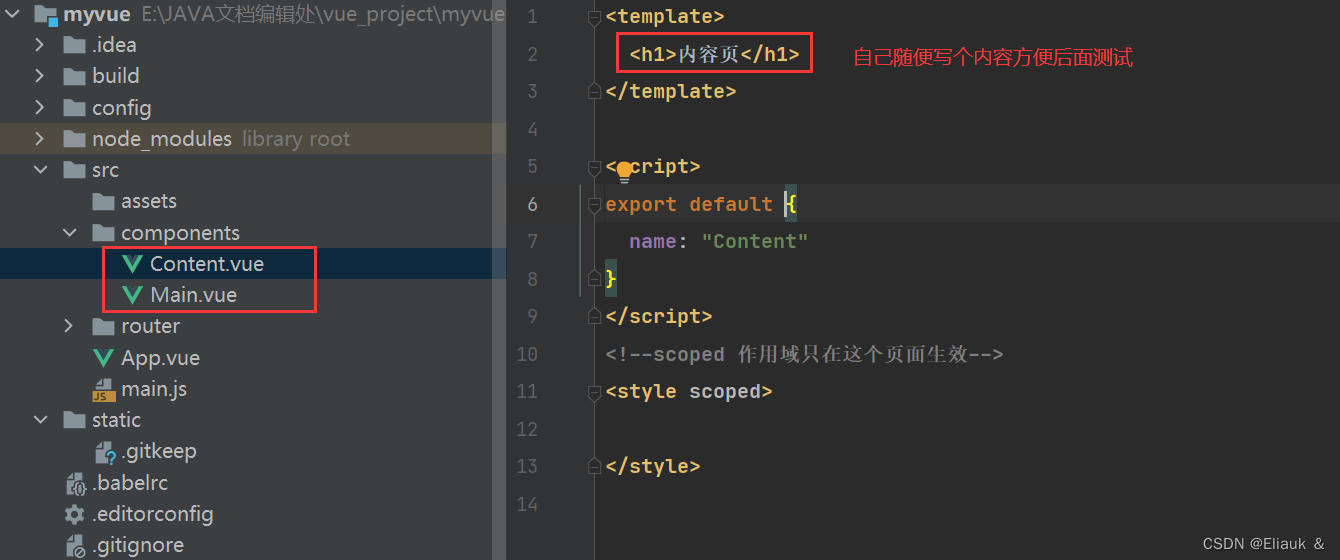Expand the node_modules folder chevron

(x=40, y=139)
